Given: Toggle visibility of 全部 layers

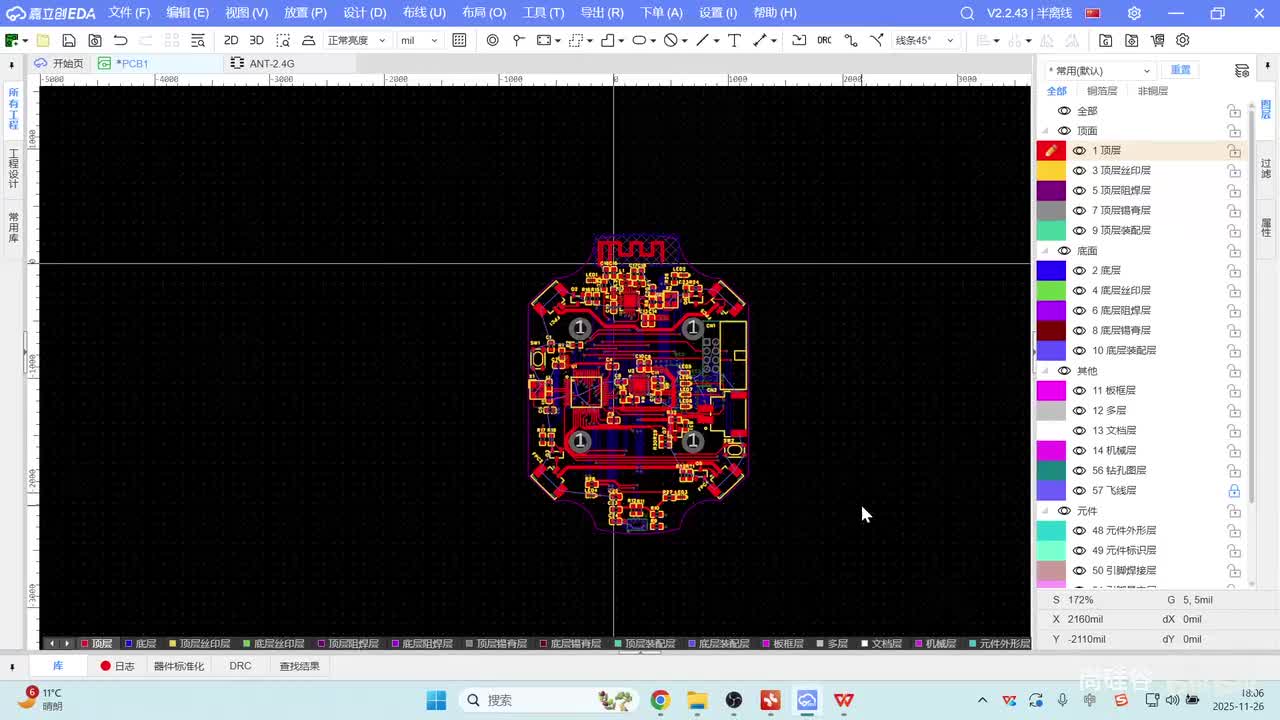Looking at the screenshot, I should (1064, 111).
